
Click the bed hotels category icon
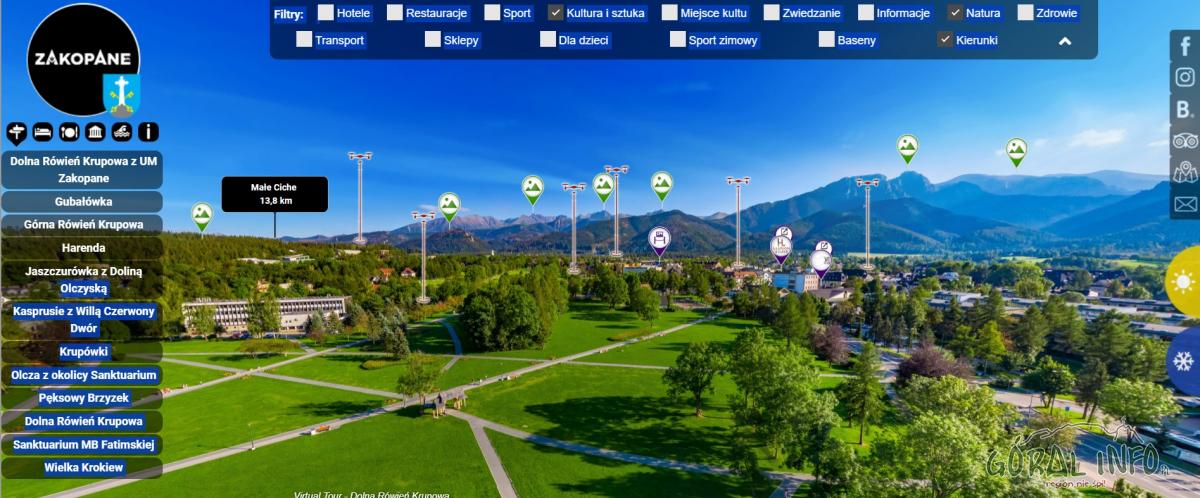(x=42, y=132)
